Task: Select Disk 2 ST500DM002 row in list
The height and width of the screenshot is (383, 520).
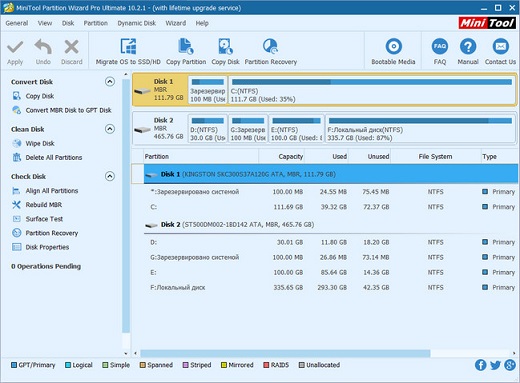Action: [331, 225]
